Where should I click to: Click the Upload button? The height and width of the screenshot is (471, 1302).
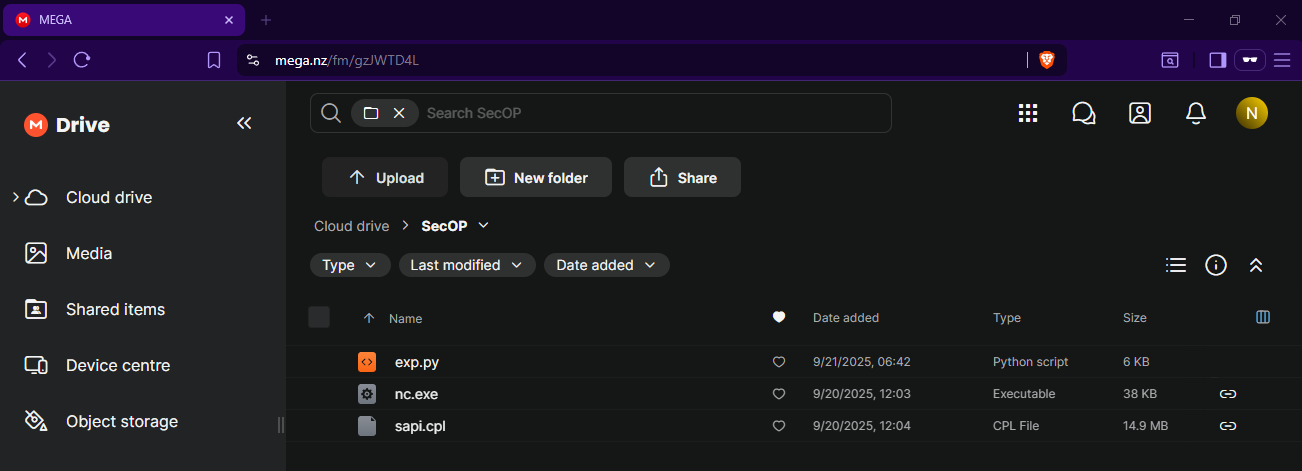[x=385, y=177]
